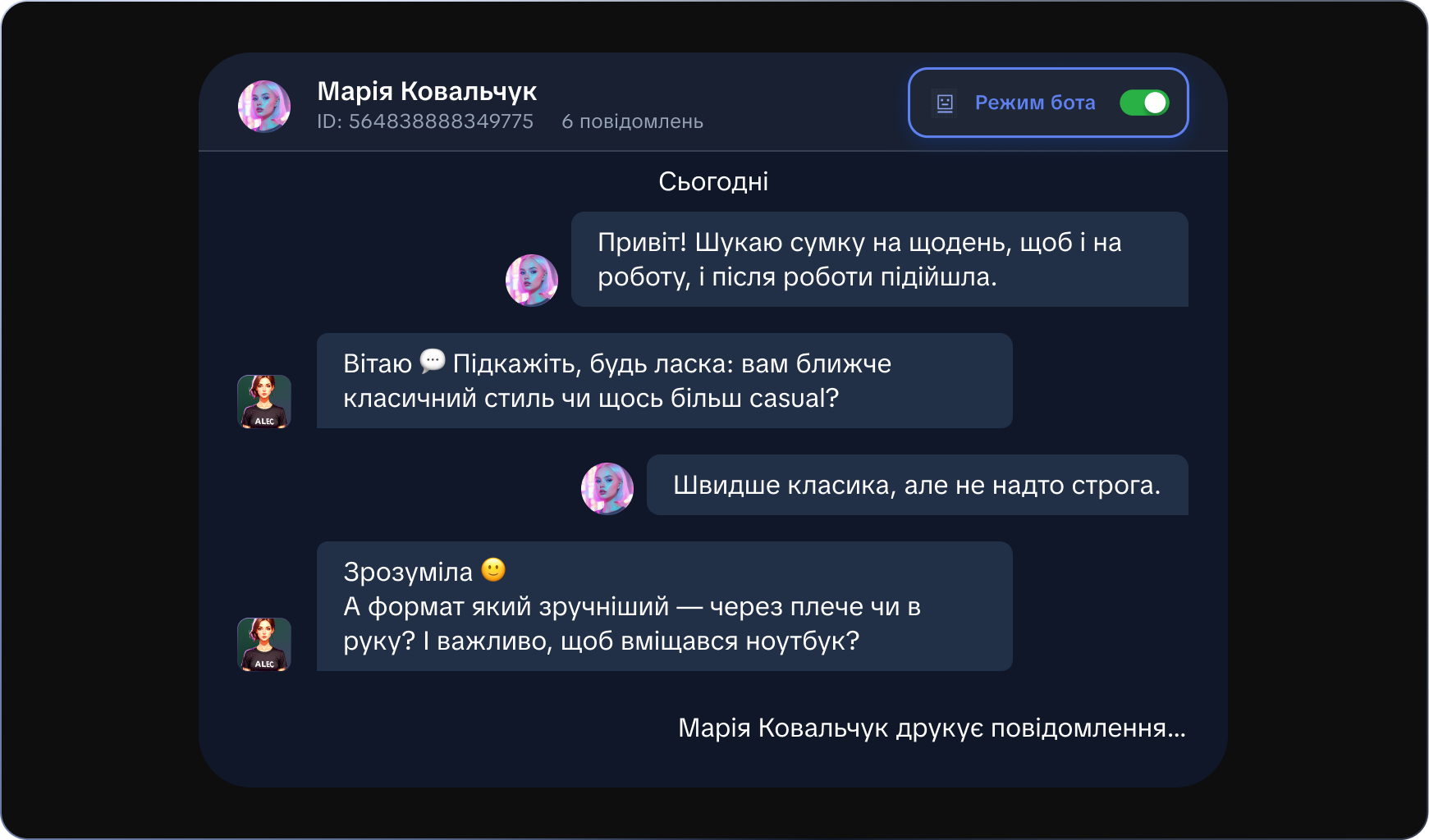The image size is (1429, 840).
Task: Select the Привіт! Шукаю сумку message bubble
Action: pyautogui.click(x=879, y=259)
